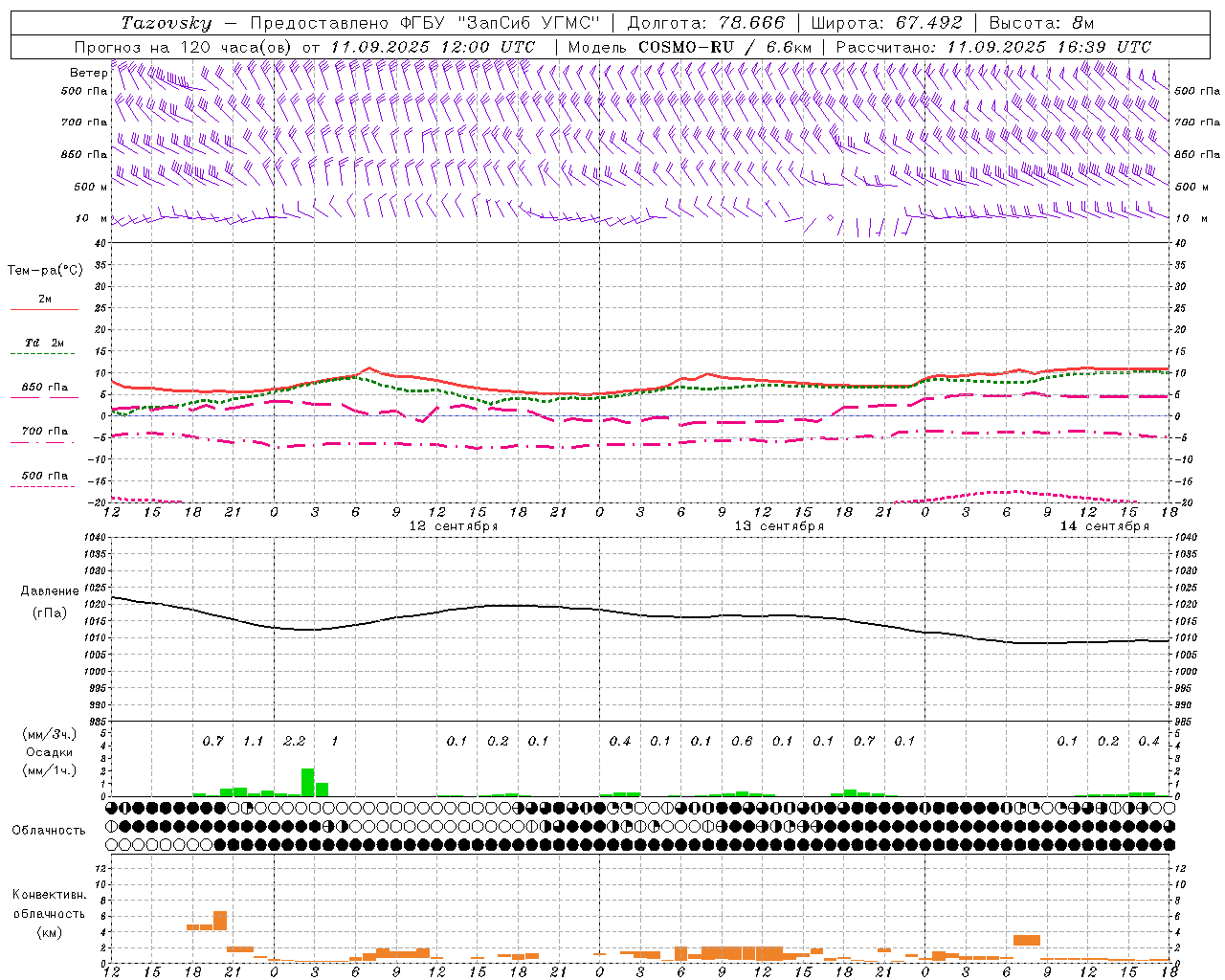Click the Широта: 67.492 field
1225x980 pixels.
[x=886, y=23]
